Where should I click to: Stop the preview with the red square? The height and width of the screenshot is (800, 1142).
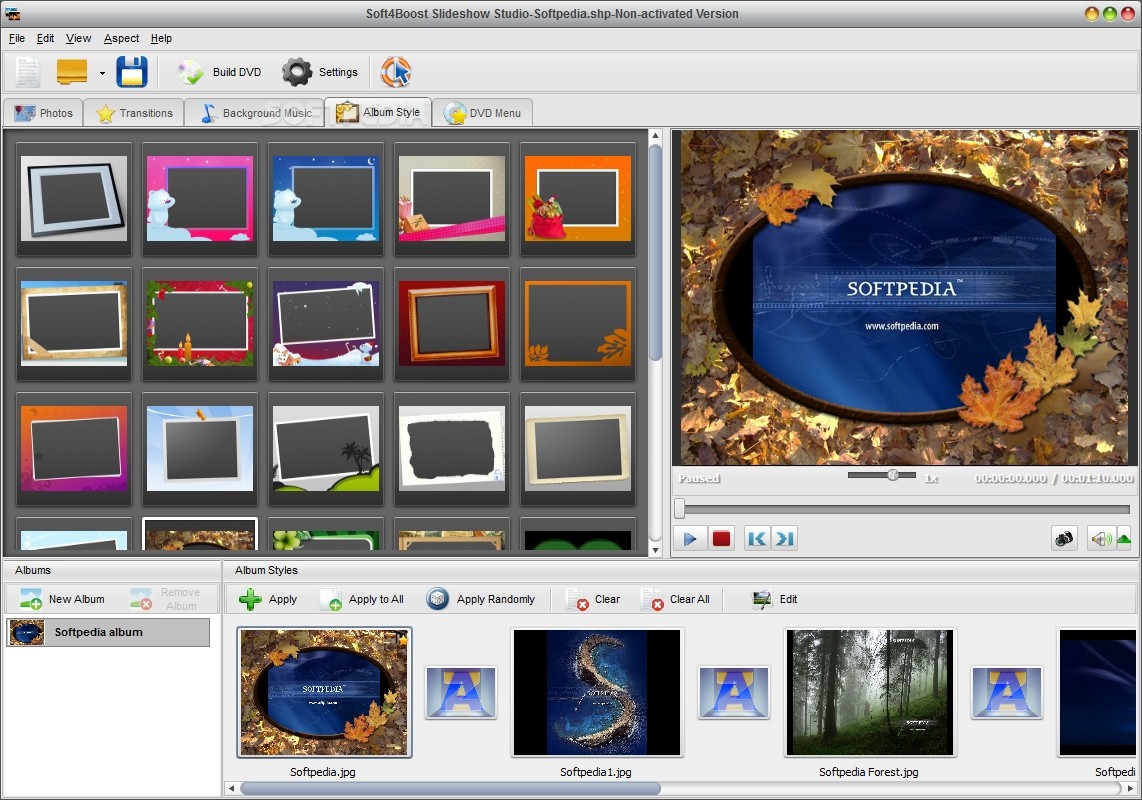pos(721,538)
